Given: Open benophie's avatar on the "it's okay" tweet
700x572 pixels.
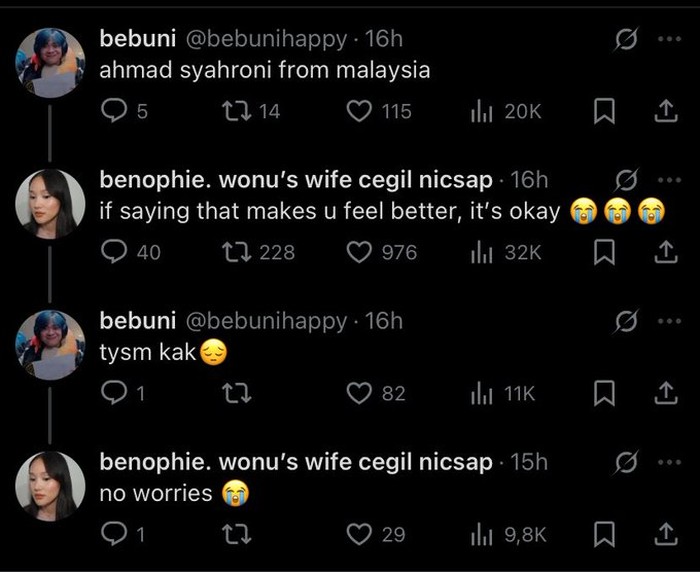Looking at the screenshot, I should (x=49, y=204).
